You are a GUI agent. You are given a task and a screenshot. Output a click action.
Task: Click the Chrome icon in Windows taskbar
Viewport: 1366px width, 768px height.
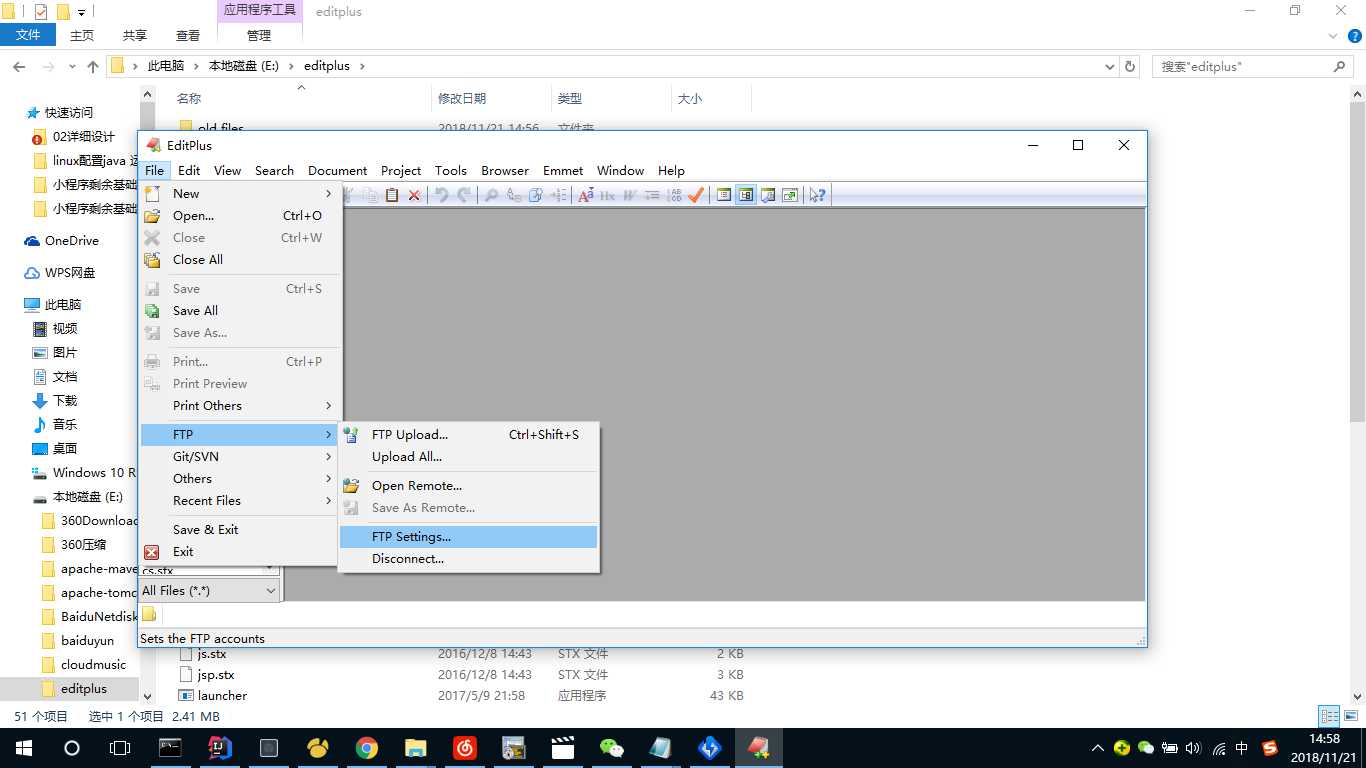click(367, 747)
